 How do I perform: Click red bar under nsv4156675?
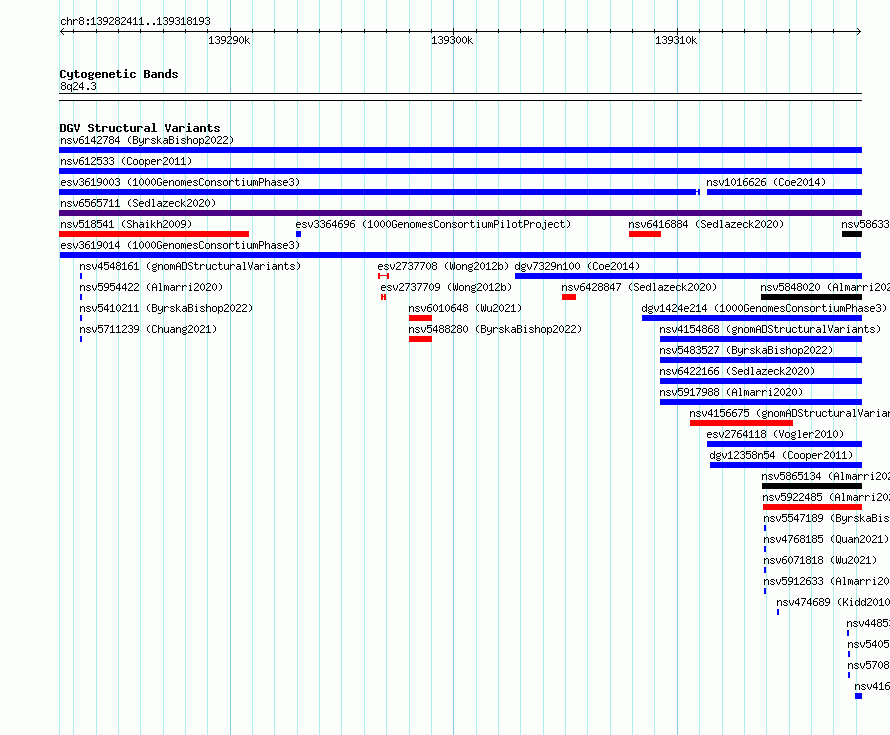point(741,423)
